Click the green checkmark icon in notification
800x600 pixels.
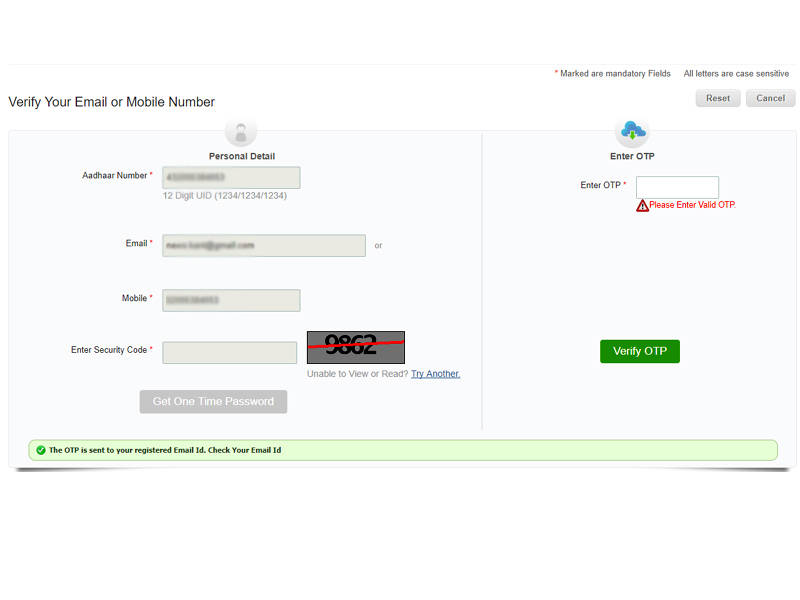click(40, 450)
